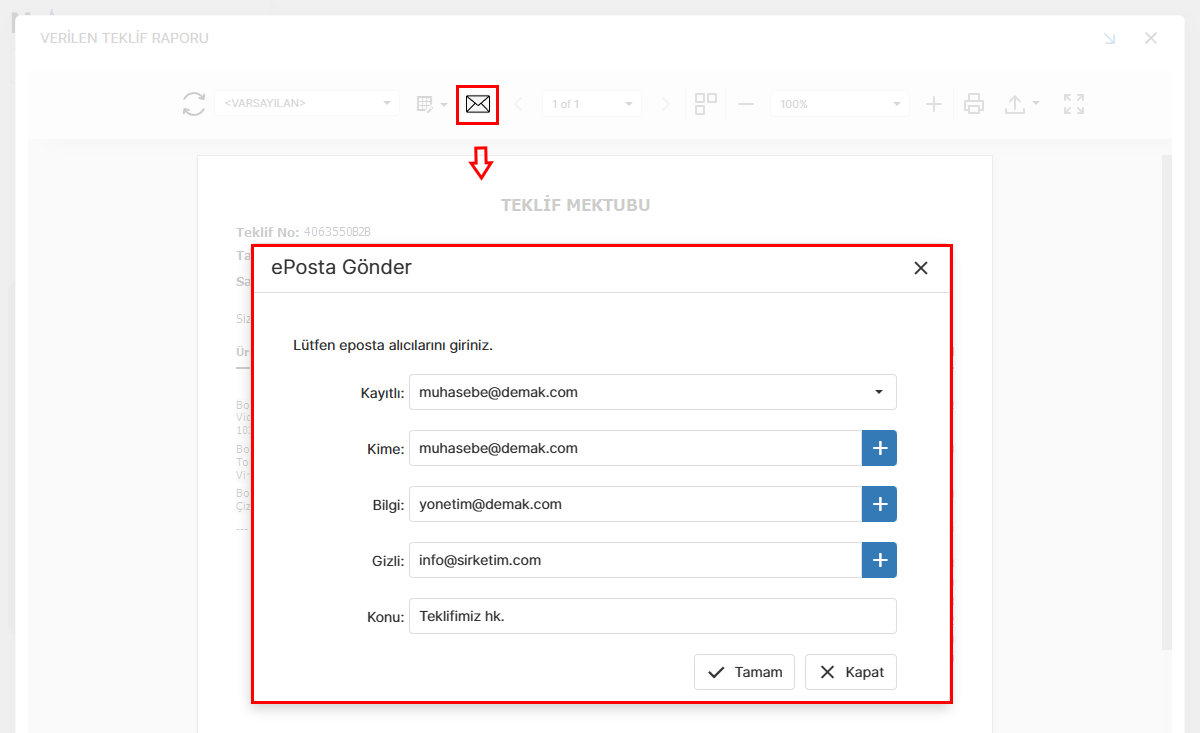The height and width of the screenshot is (733, 1200).
Task: Click the 'Lütfen eposta alıcılarını giriniz.' text
Action: point(393,346)
